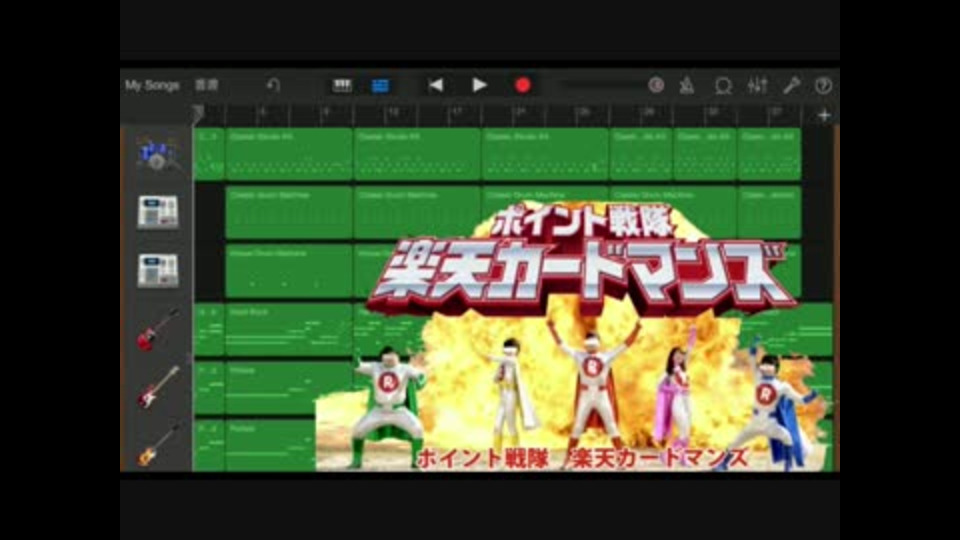This screenshot has width=960, height=540.
Task: Go to beginning of song
Action: coord(436,85)
